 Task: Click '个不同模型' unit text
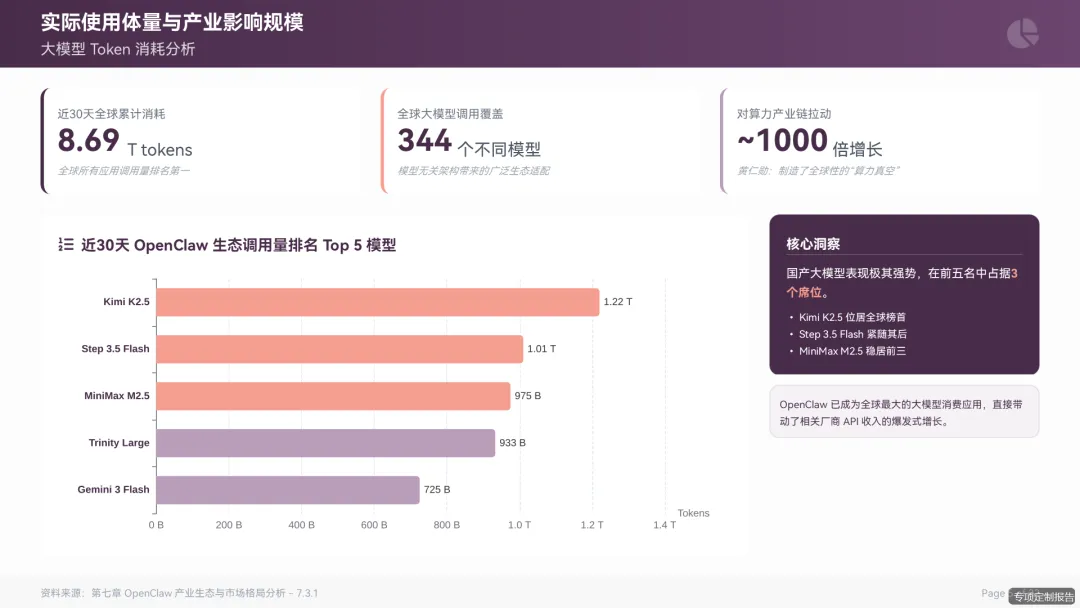pos(499,149)
